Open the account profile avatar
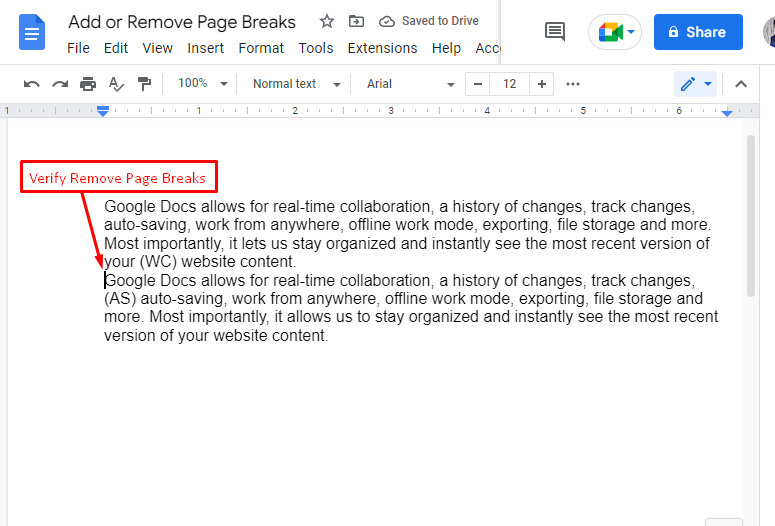The height and width of the screenshot is (526, 775). 769,32
